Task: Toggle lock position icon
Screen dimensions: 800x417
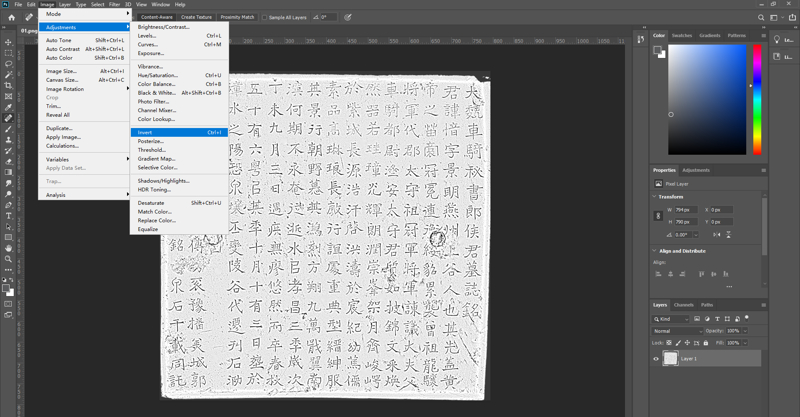Action: [x=687, y=343]
